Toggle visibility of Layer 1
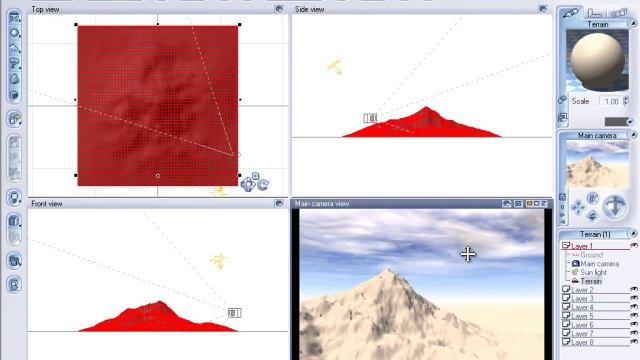The height and width of the screenshot is (360, 640). tap(633, 246)
